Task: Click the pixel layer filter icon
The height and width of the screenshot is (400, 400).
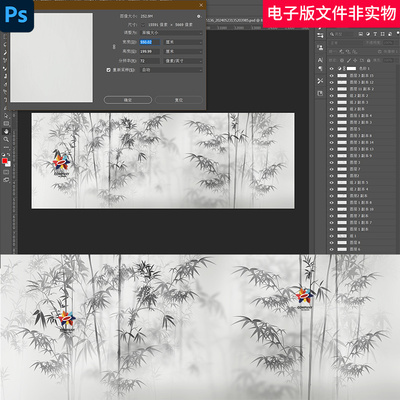Action: point(361,34)
